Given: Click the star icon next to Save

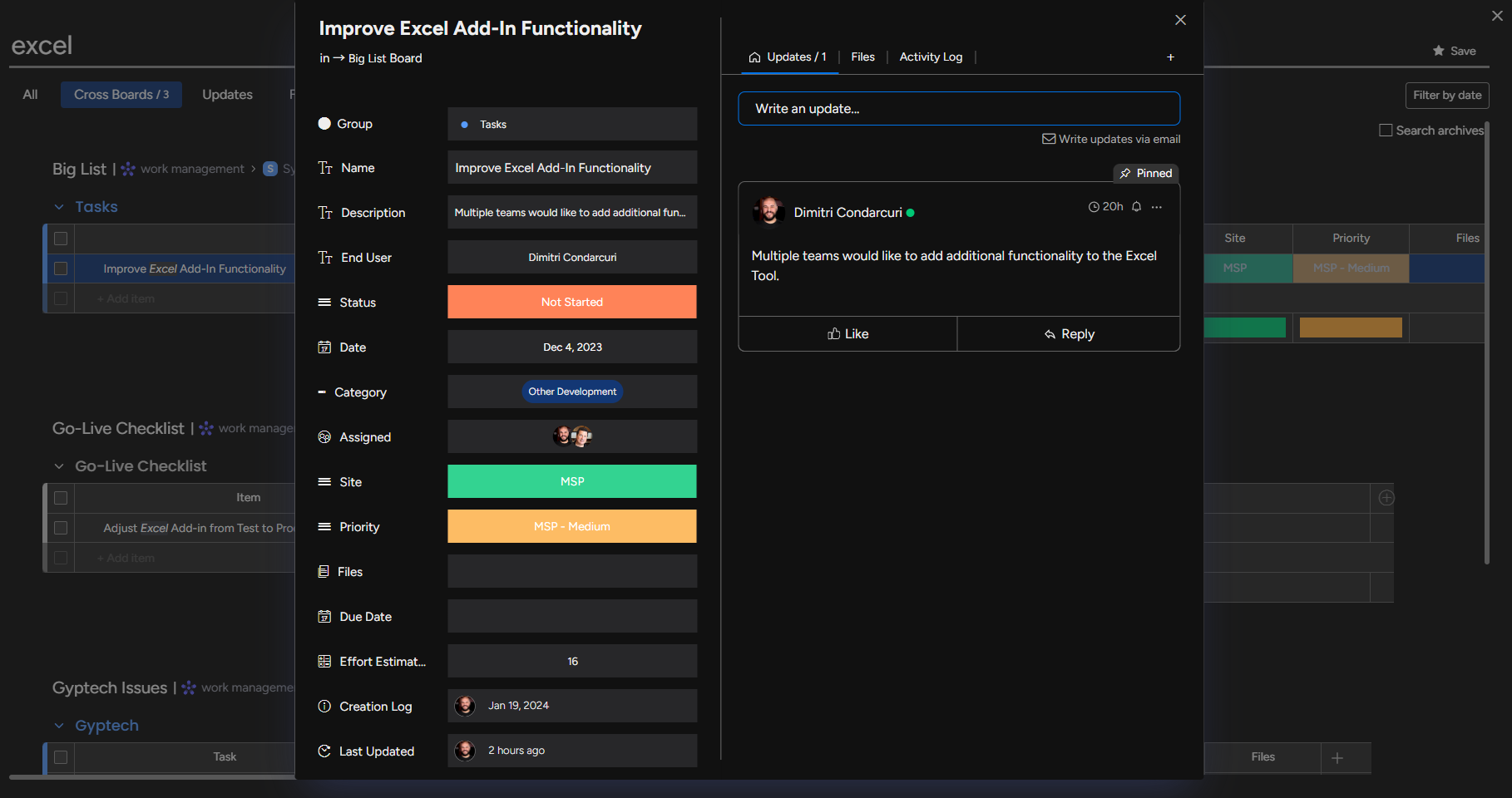Looking at the screenshot, I should click(1439, 51).
